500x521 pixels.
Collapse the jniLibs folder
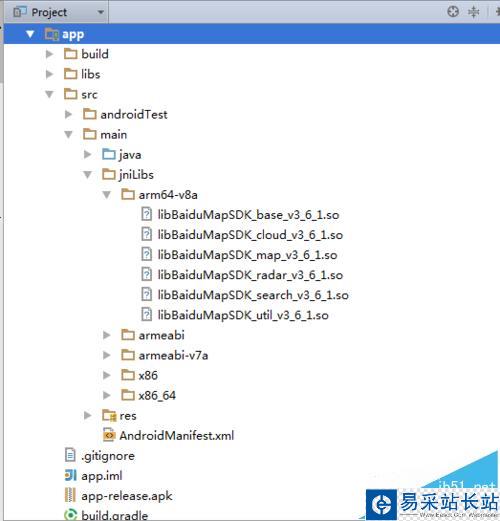point(88,175)
